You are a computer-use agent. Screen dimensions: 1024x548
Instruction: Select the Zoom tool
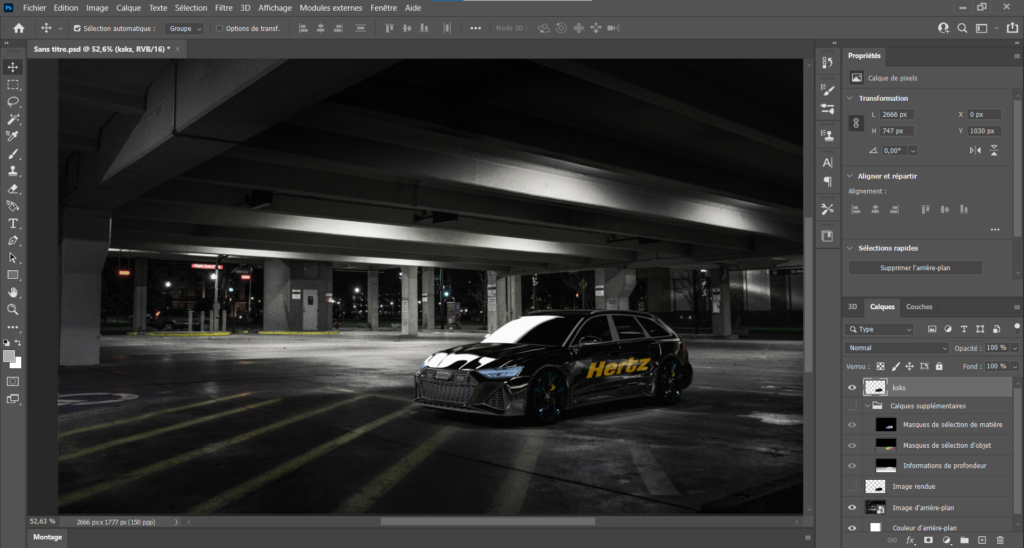coord(13,310)
